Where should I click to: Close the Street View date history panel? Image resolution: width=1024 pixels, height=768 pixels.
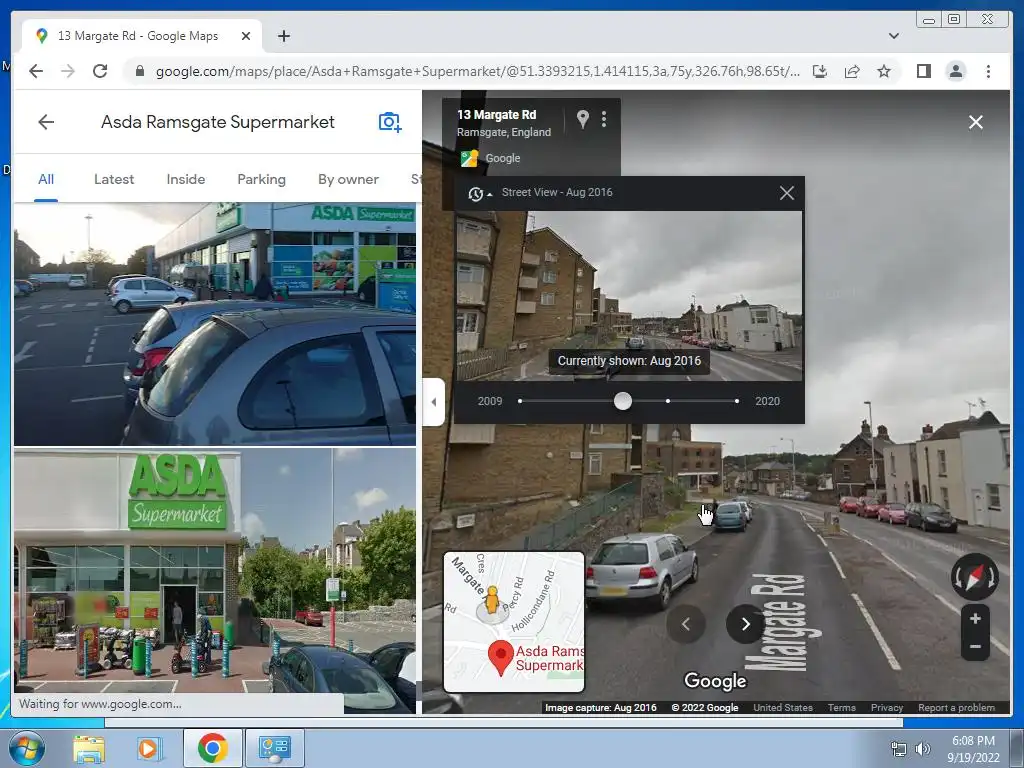click(787, 193)
